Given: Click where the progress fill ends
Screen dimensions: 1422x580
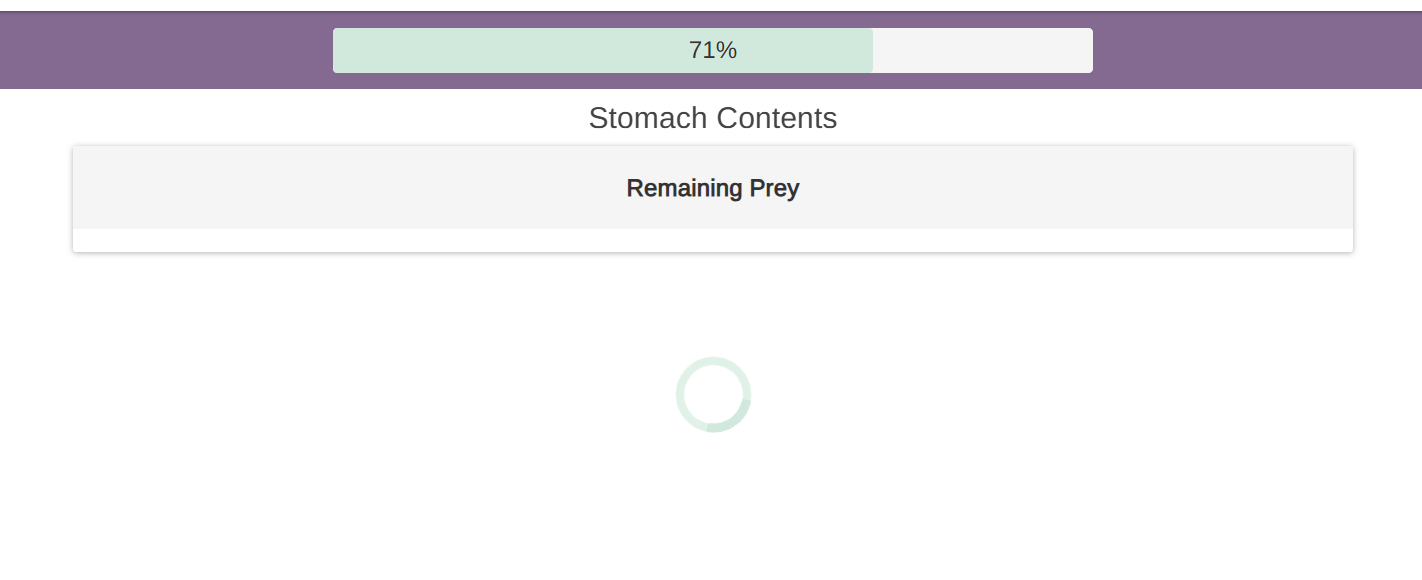Looking at the screenshot, I should click(x=872, y=50).
